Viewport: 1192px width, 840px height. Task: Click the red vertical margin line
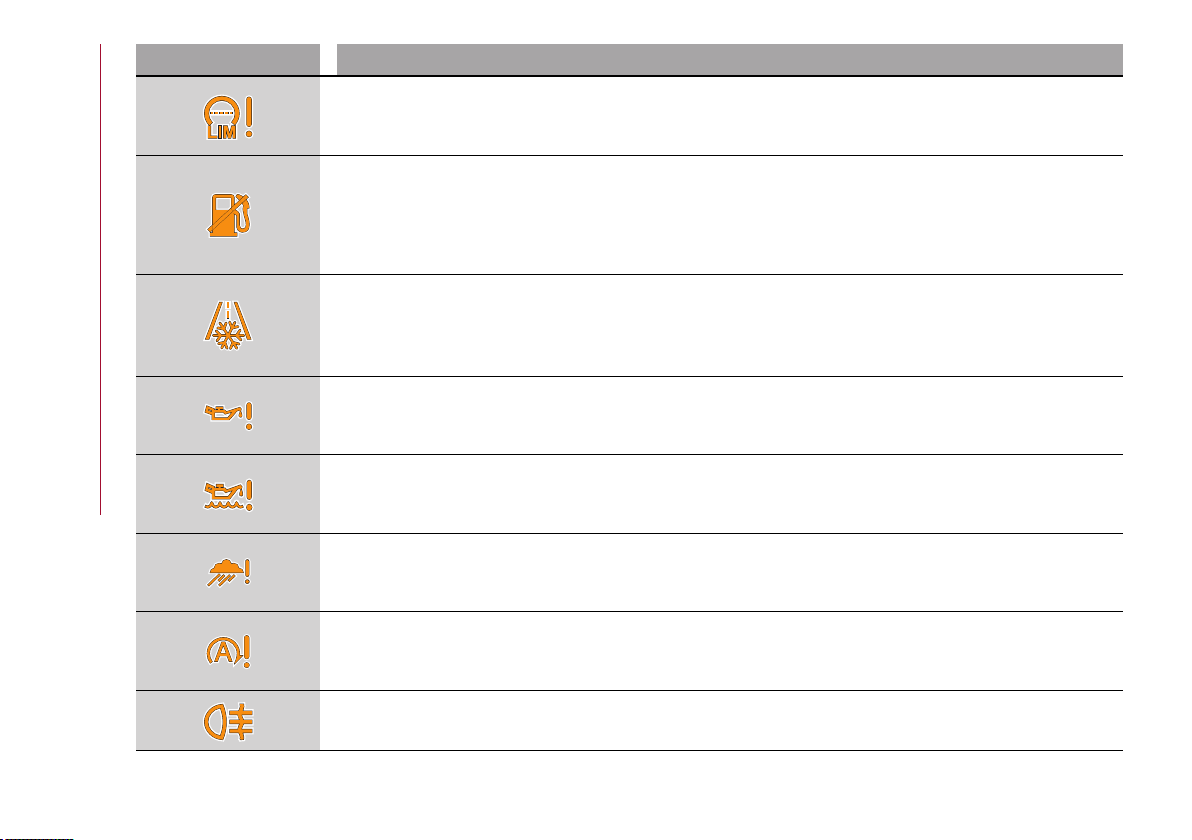100,280
